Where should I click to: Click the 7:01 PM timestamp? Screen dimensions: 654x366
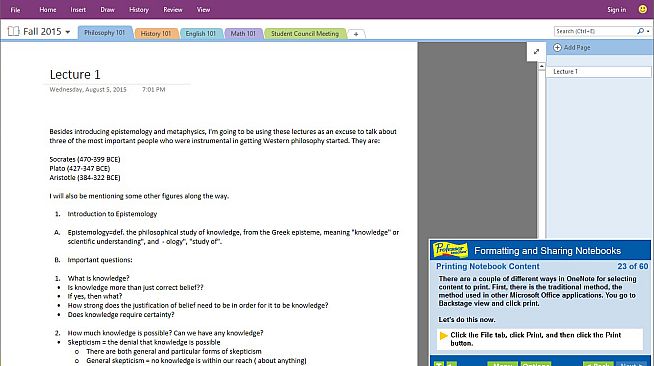click(153, 89)
